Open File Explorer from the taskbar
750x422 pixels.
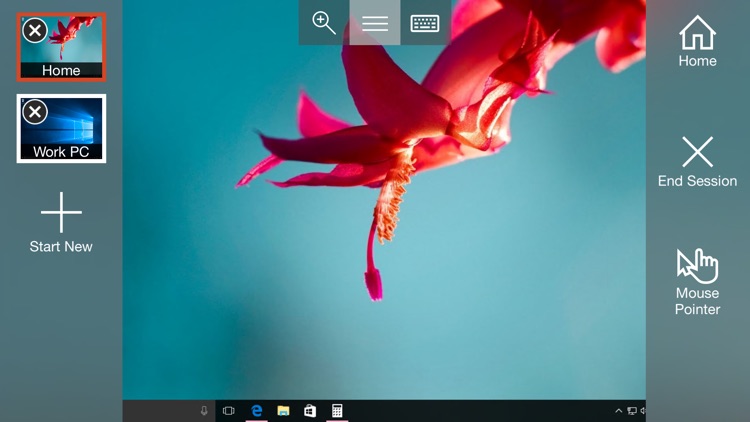[x=284, y=411]
